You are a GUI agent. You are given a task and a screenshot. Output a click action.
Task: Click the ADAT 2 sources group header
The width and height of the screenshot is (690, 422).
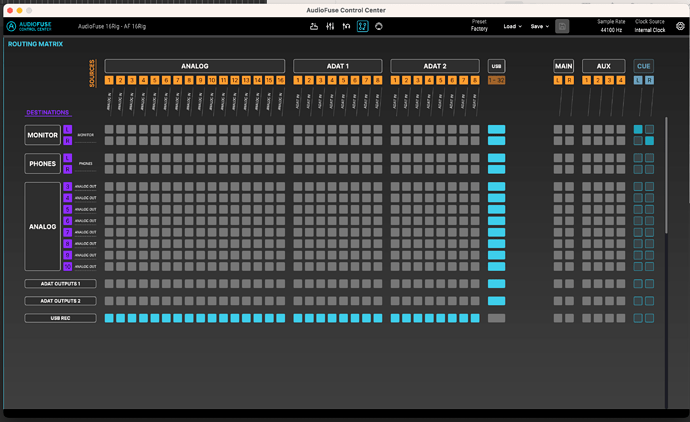pos(435,66)
